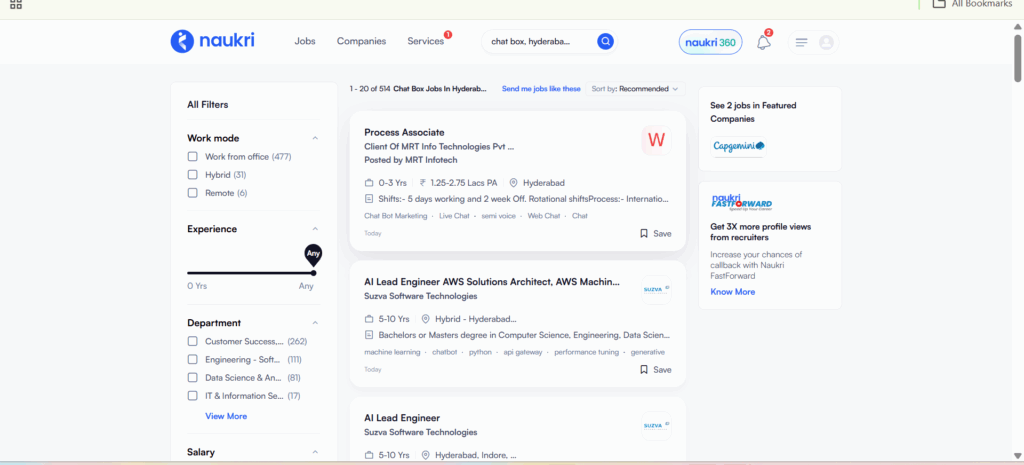Click the Capgemini featured company logo

pos(738,146)
